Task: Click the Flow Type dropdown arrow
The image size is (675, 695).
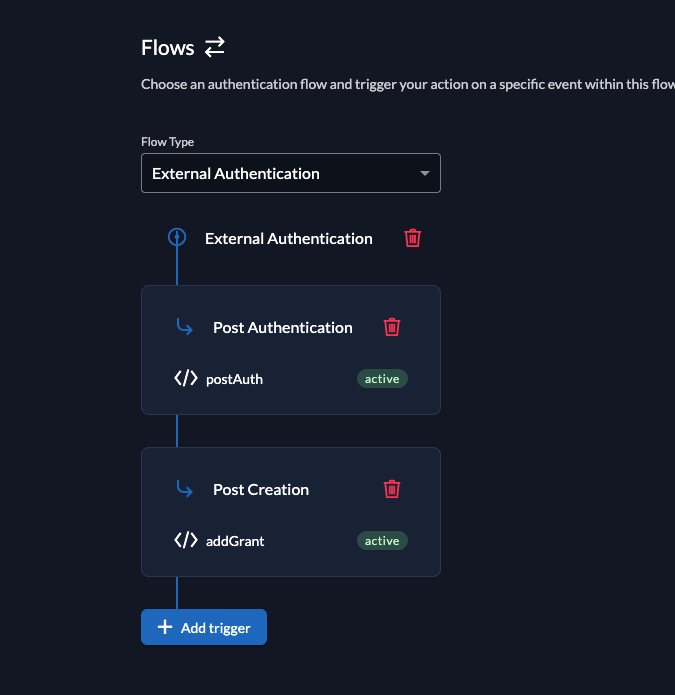Action: 425,173
